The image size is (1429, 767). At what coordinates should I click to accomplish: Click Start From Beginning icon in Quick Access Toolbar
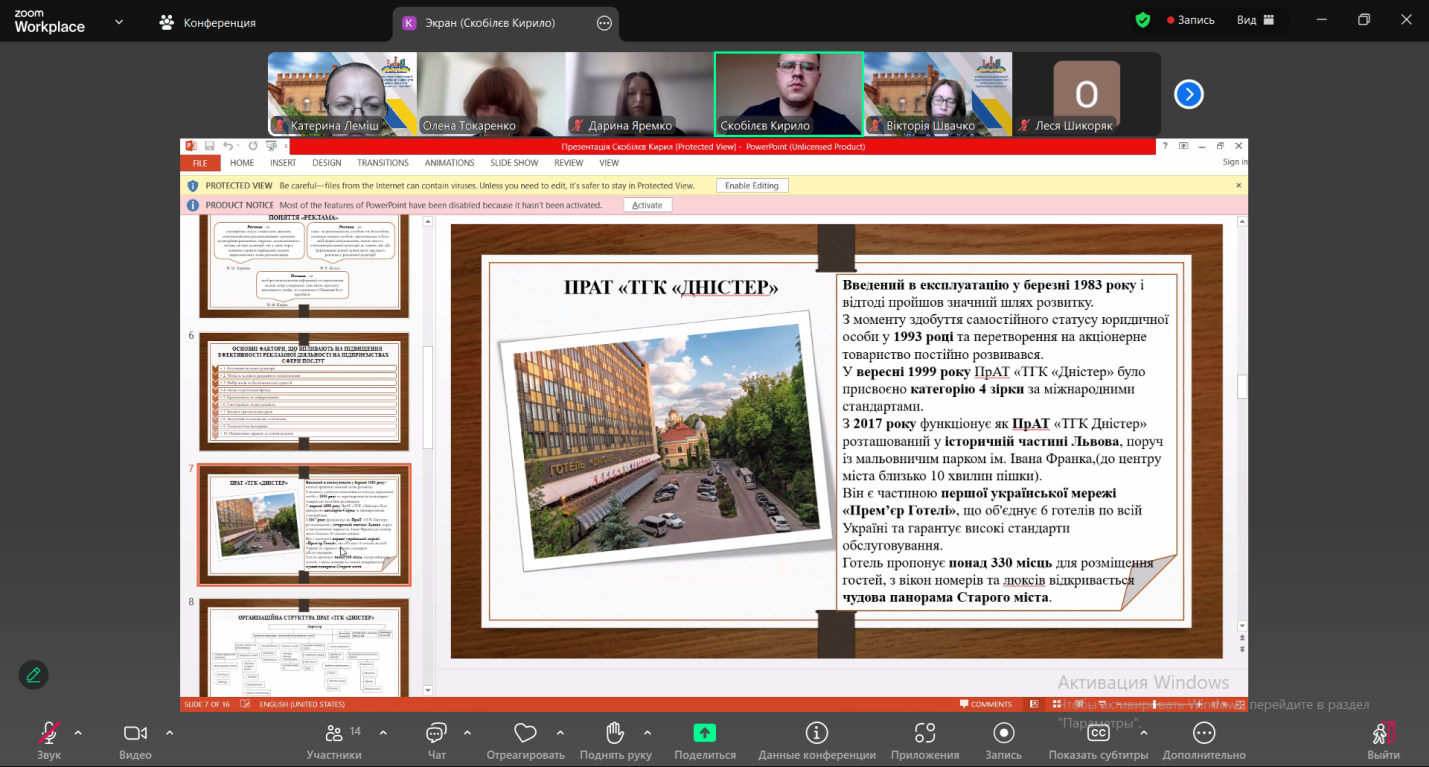(x=271, y=146)
